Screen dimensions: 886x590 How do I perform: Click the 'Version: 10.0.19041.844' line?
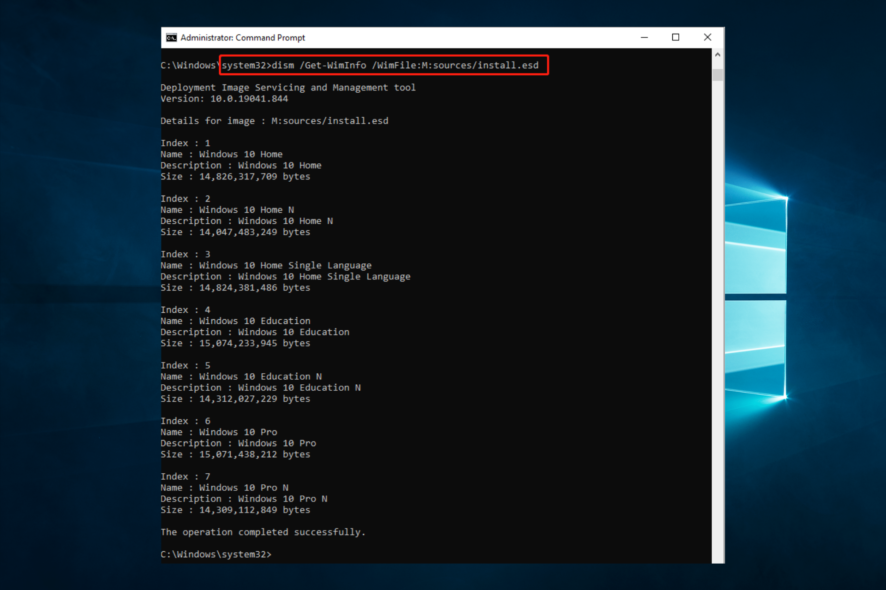click(224, 99)
